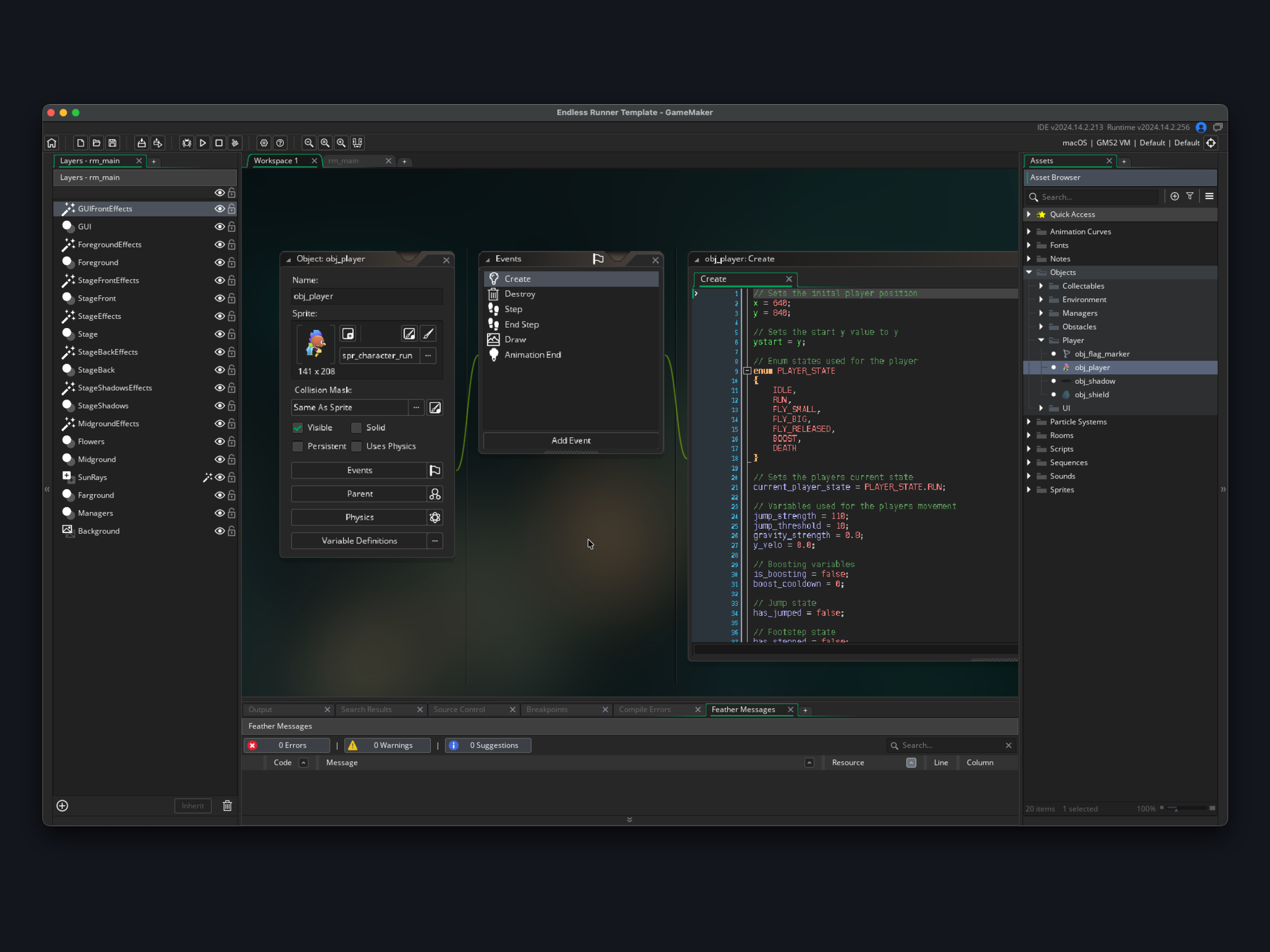
Task: Expand the Rooms asset folder
Action: point(1029,435)
